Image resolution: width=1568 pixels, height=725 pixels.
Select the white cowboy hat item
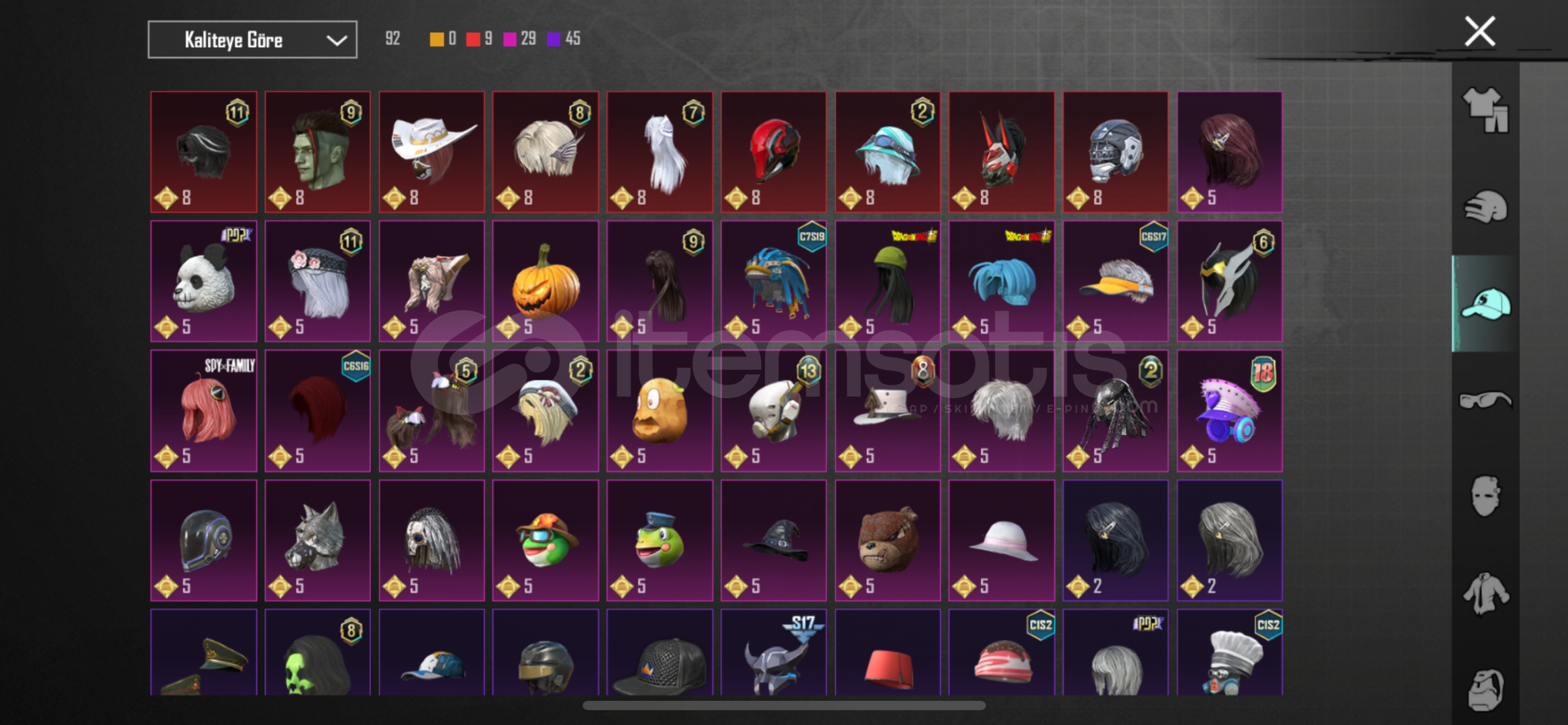click(x=431, y=152)
